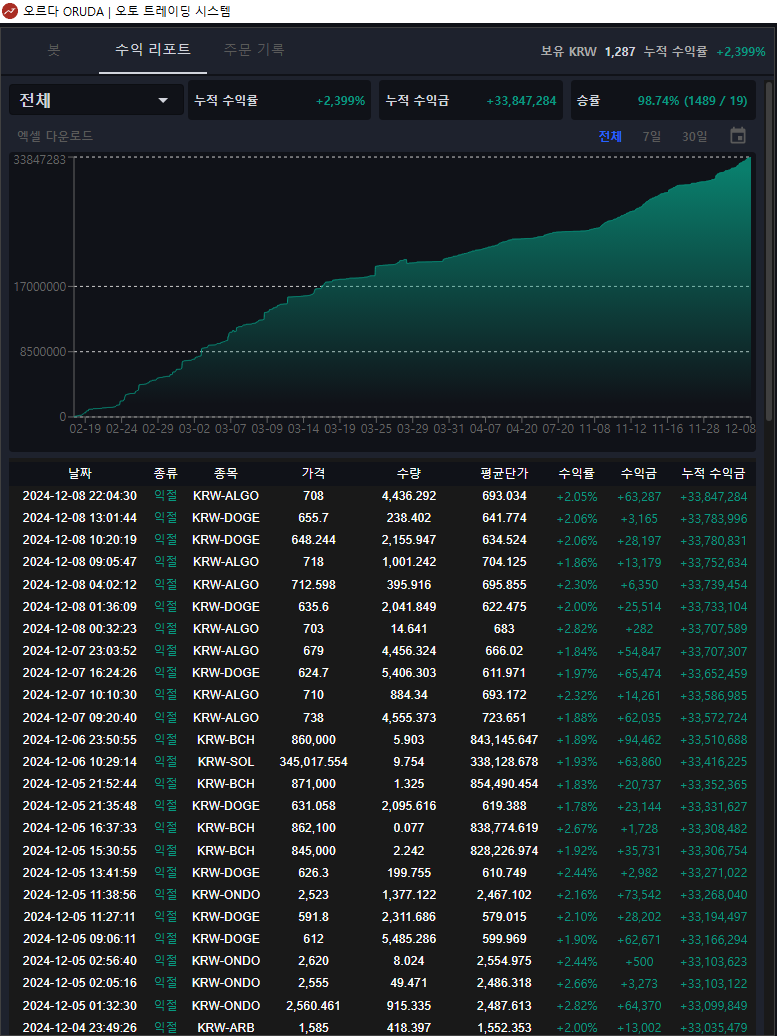777x1036 pixels.
Task: Click the KRW-SOL ticker cell
Action: tap(225, 762)
